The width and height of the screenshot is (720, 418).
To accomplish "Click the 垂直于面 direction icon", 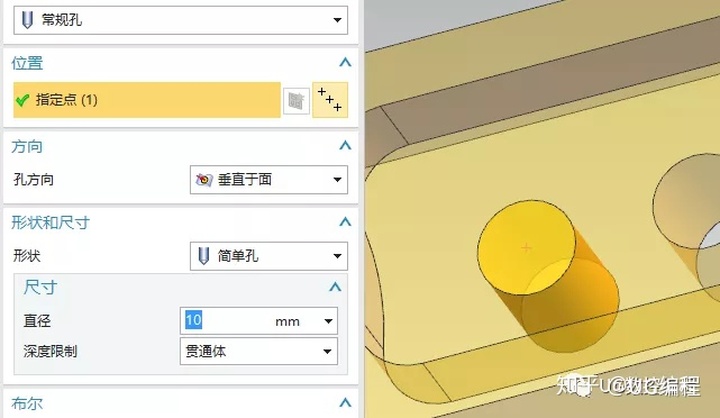I will coord(204,180).
